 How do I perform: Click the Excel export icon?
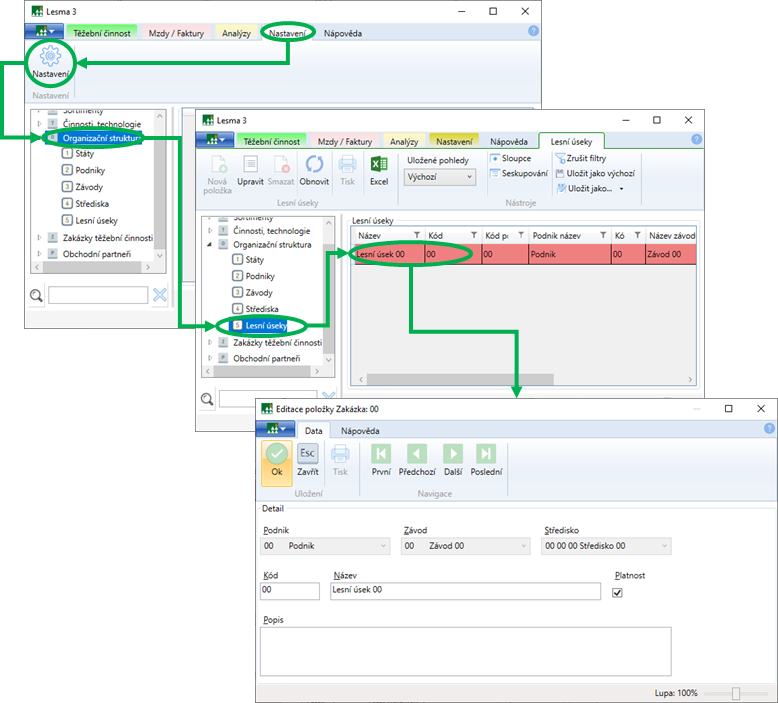[378, 170]
